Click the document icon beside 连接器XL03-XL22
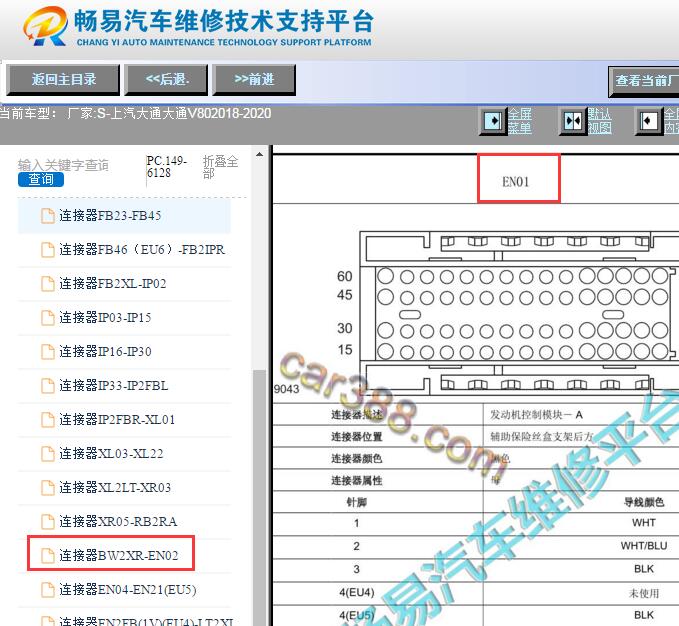Viewport: 679px width, 626px height. [48, 454]
